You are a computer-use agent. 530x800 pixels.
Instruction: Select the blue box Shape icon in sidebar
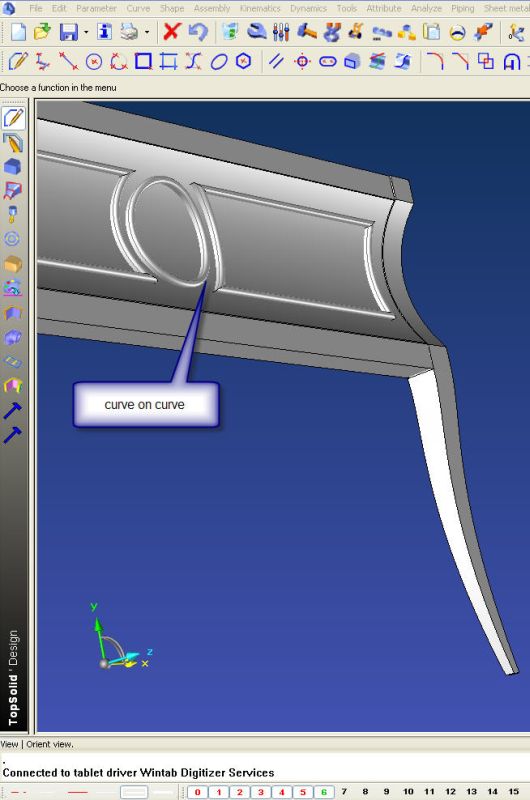point(12,166)
